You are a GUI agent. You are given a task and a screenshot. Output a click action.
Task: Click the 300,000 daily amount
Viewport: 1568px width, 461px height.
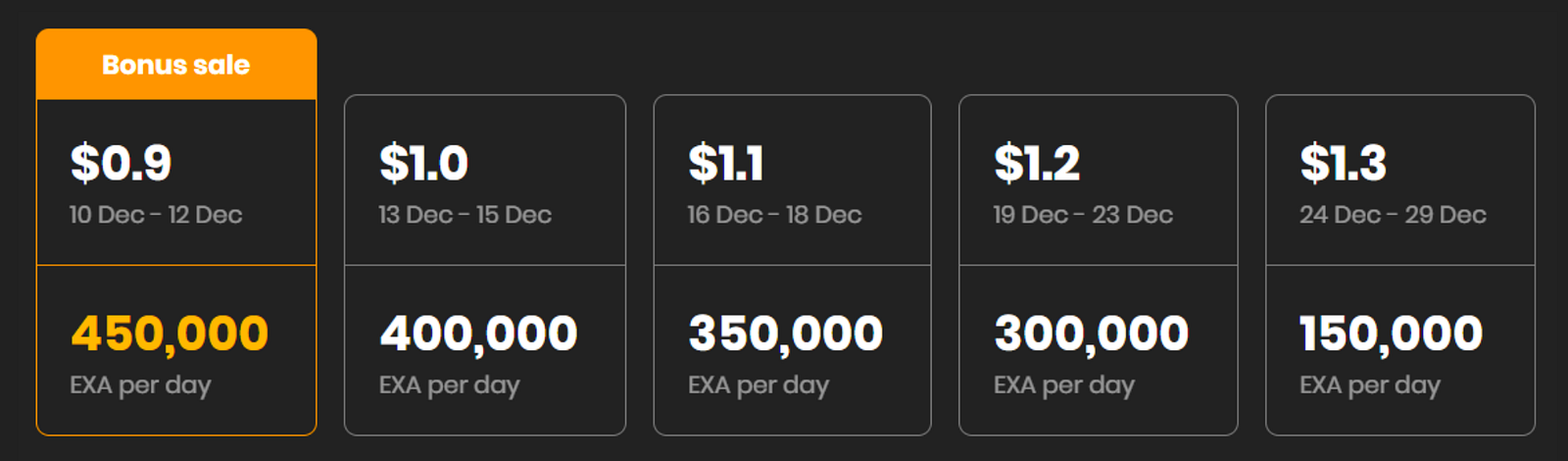[x=1092, y=333]
